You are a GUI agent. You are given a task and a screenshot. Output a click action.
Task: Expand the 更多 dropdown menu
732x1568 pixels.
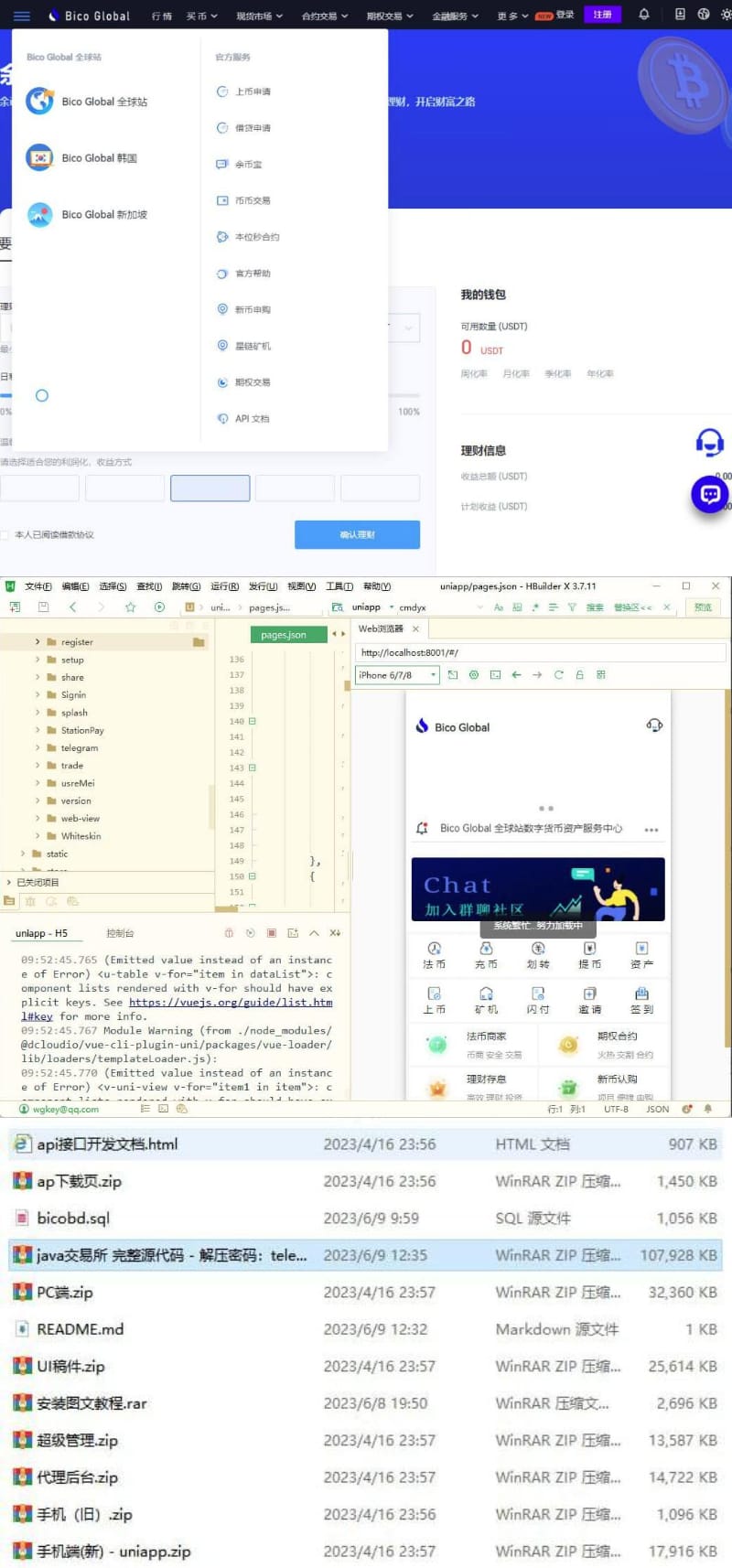(512, 16)
